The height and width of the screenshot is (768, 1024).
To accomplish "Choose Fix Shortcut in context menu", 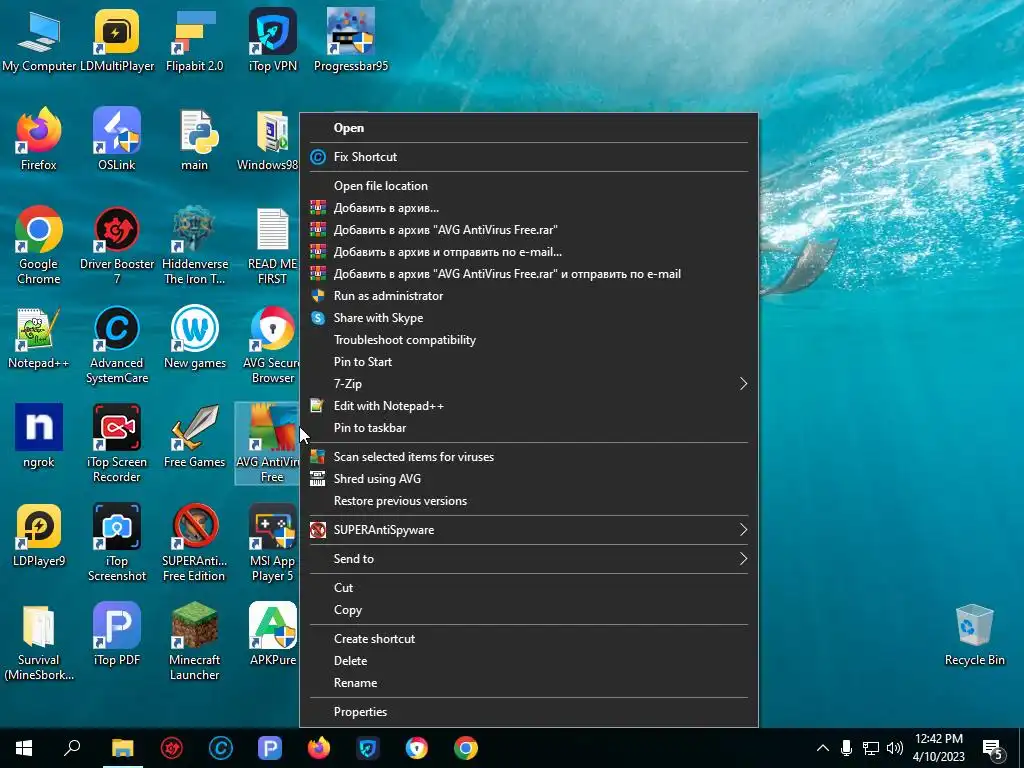I will pos(528,157).
